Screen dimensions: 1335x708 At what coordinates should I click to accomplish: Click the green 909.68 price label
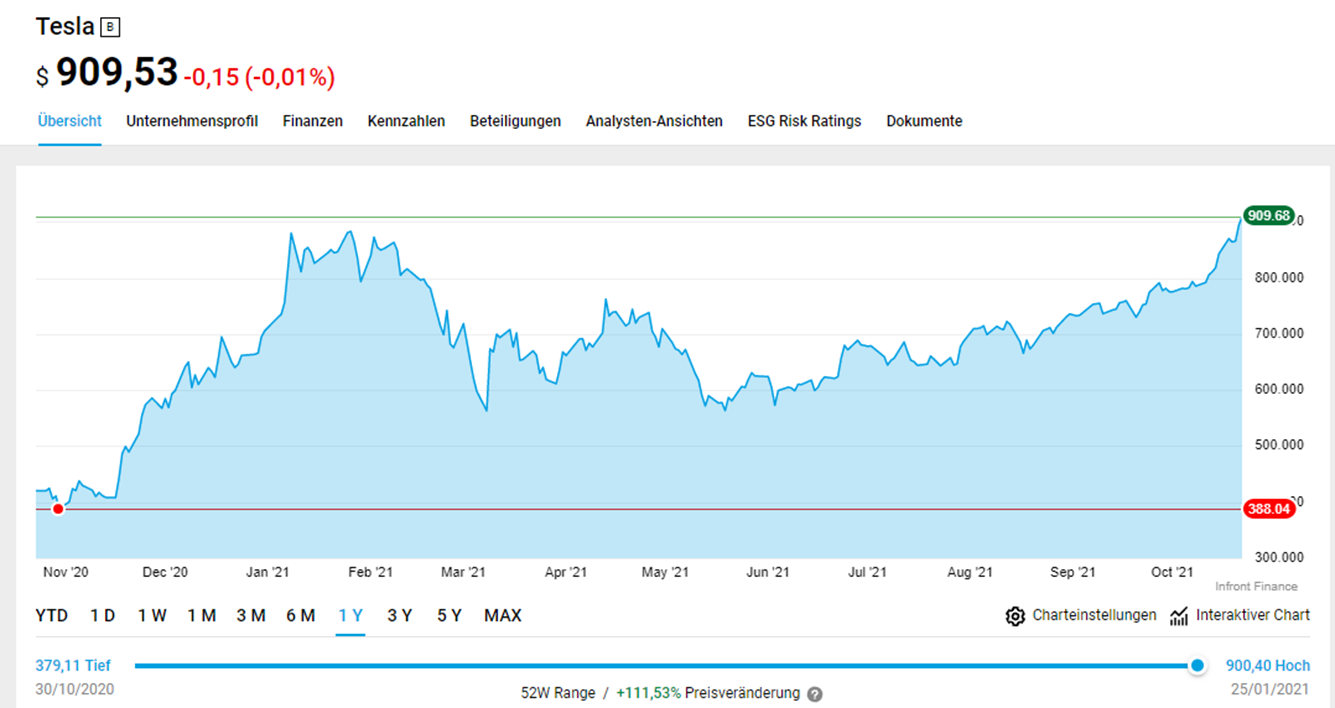tap(1268, 216)
